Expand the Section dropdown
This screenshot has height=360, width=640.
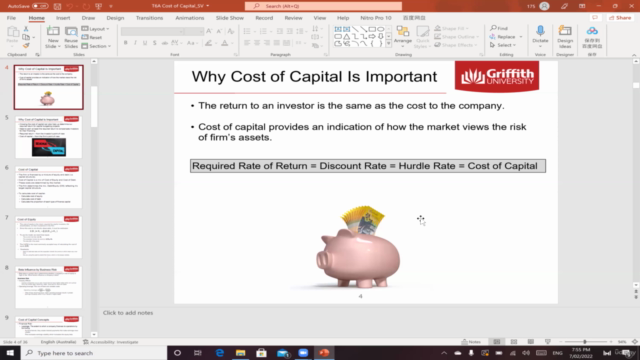coord(96,46)
